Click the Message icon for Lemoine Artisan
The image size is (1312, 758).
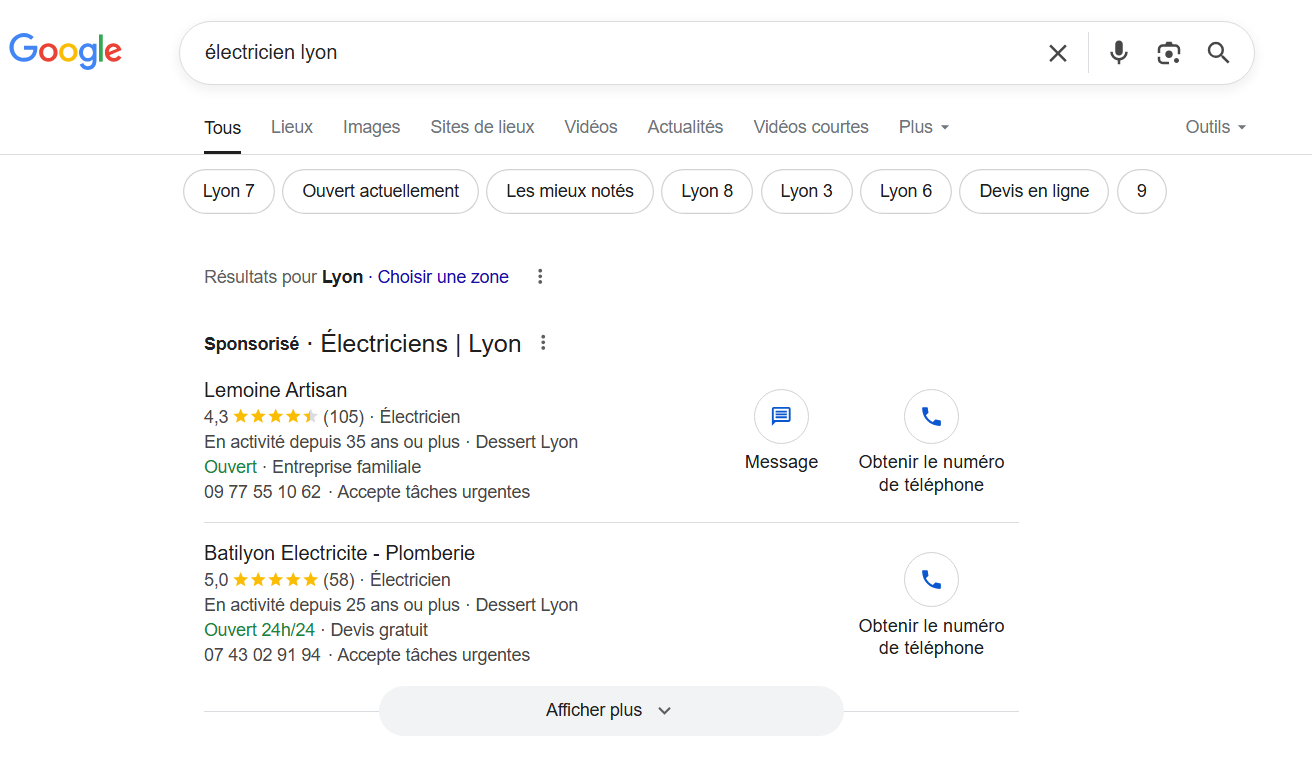781,416
